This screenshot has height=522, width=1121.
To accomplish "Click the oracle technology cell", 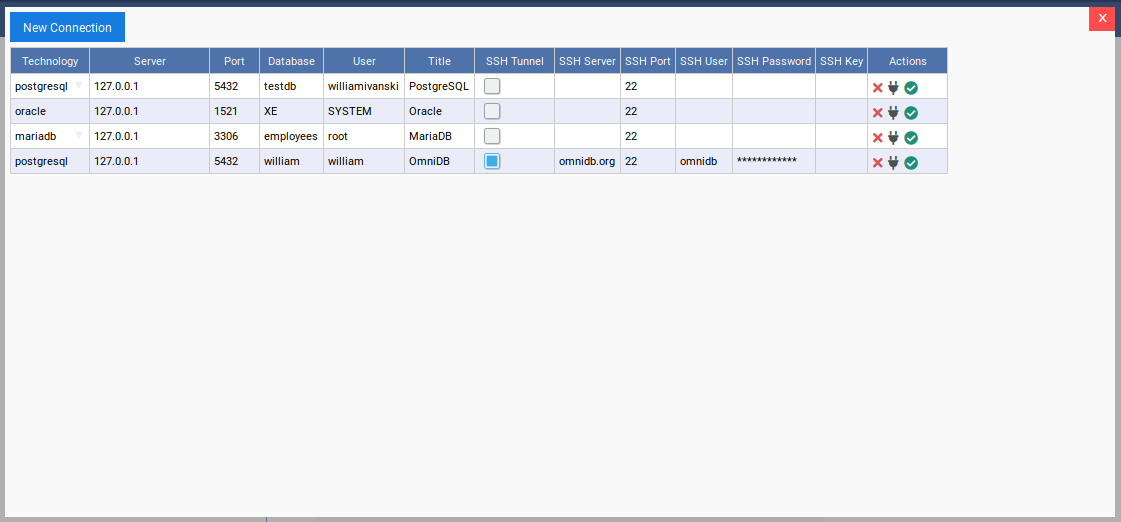I will (x=50, y=111).
